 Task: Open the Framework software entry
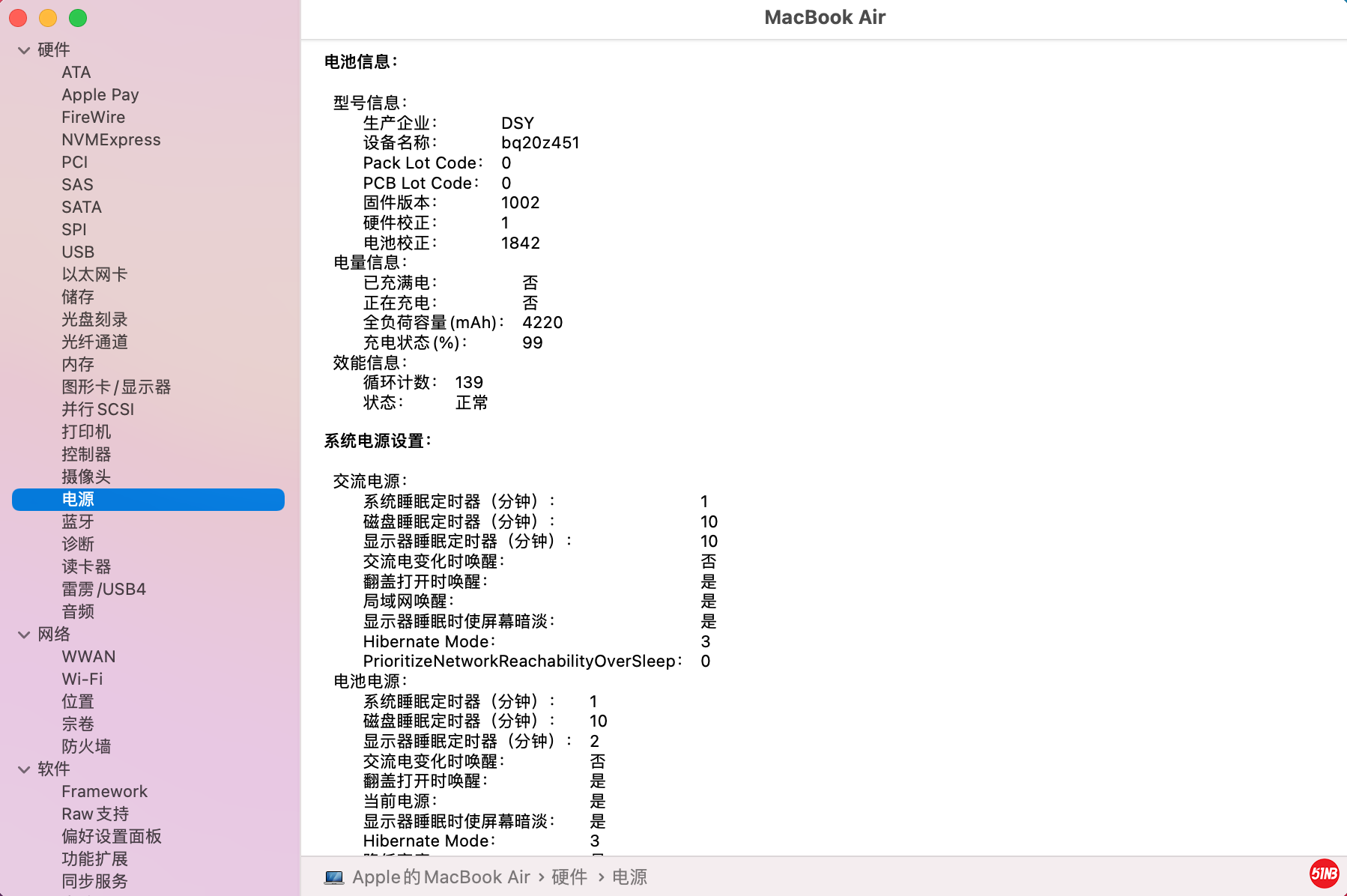[x=104, y=792]
